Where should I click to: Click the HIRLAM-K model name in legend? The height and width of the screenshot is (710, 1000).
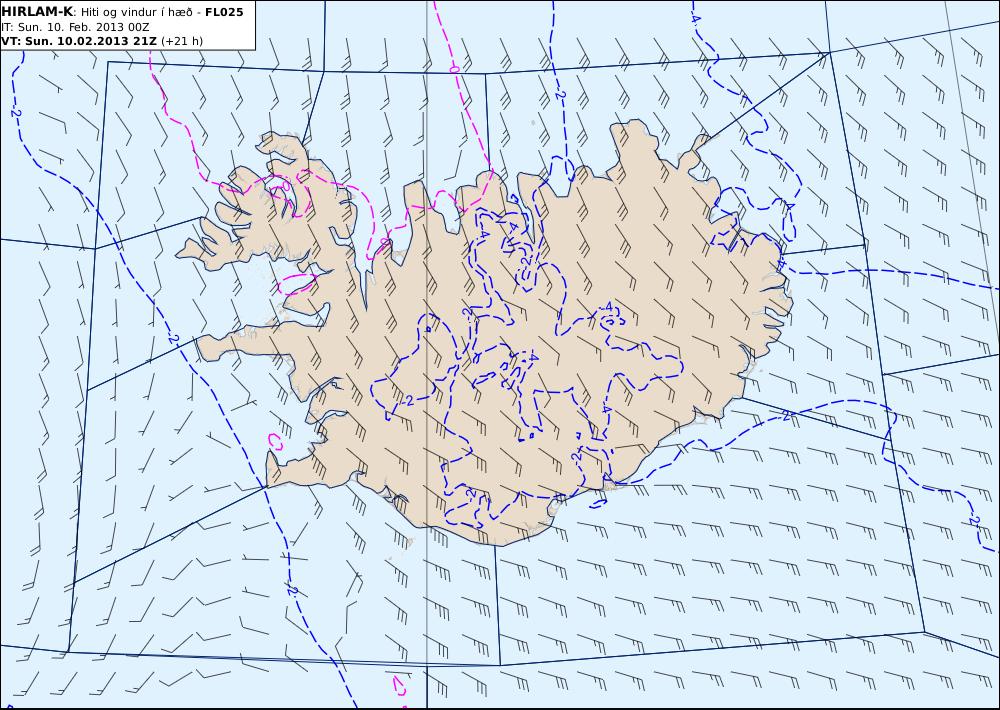click(38, 12)
